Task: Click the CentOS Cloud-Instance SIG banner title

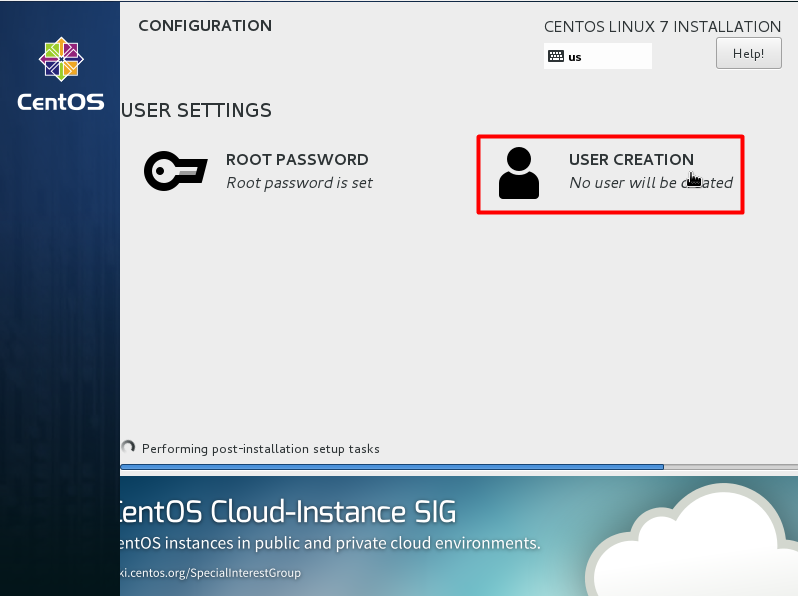Action: (288, 513)
